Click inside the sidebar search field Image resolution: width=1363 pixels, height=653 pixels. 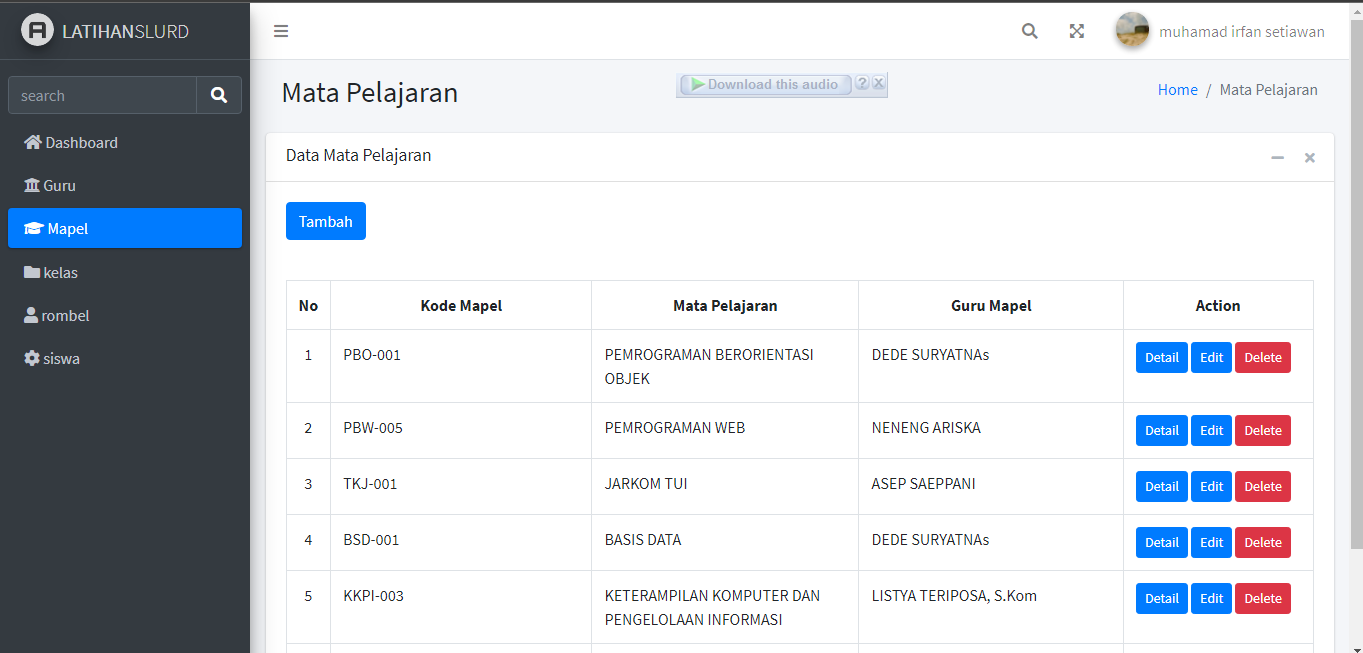point(102,94)
